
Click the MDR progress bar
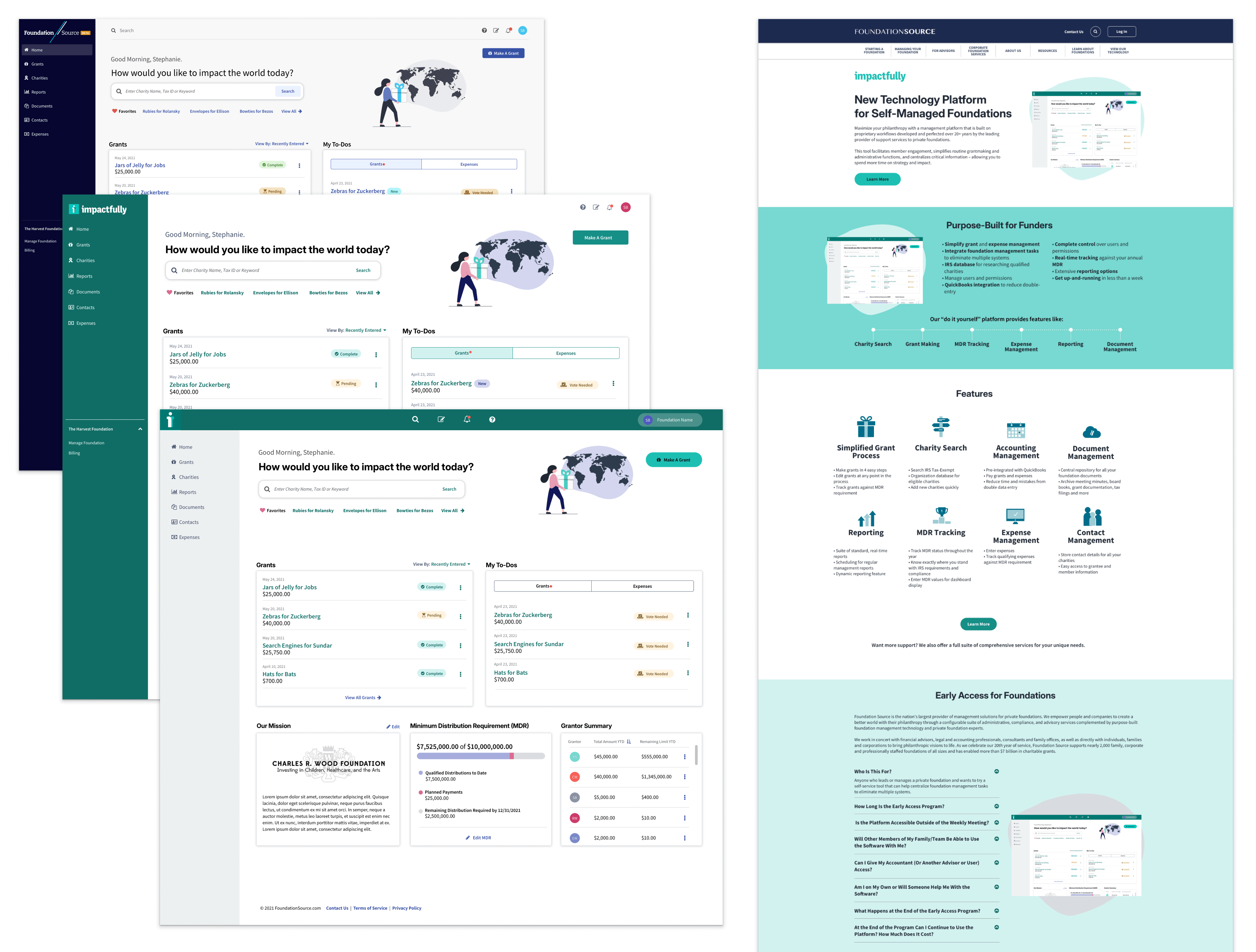480,756
